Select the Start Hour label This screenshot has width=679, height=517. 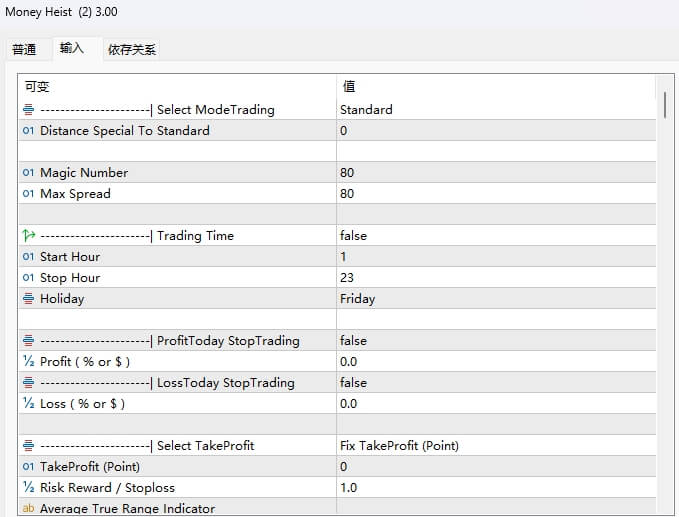[x=70, y=257]
